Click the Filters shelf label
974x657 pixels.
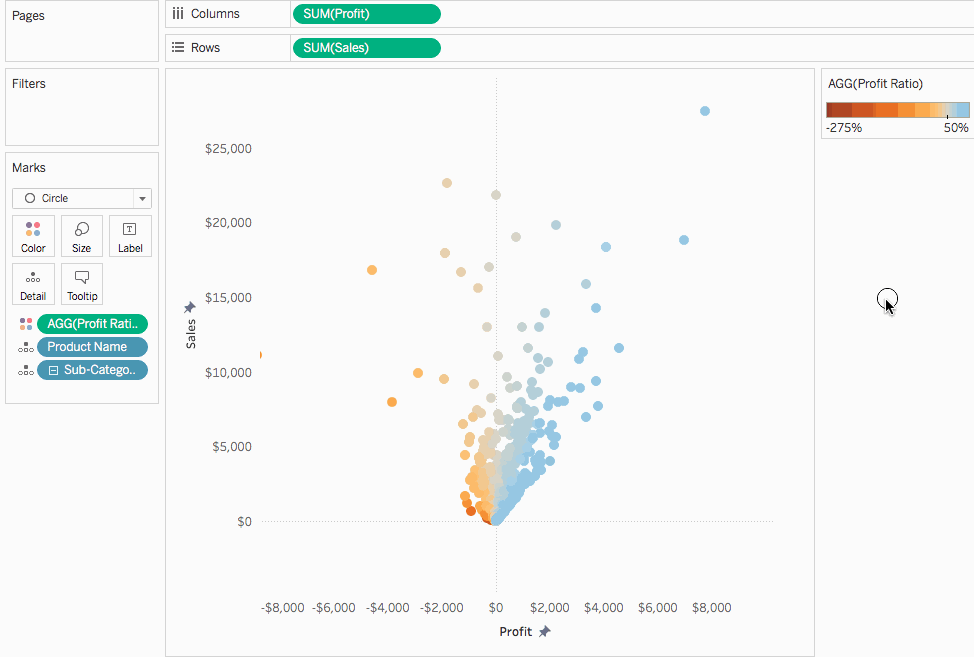coord(29,84)
